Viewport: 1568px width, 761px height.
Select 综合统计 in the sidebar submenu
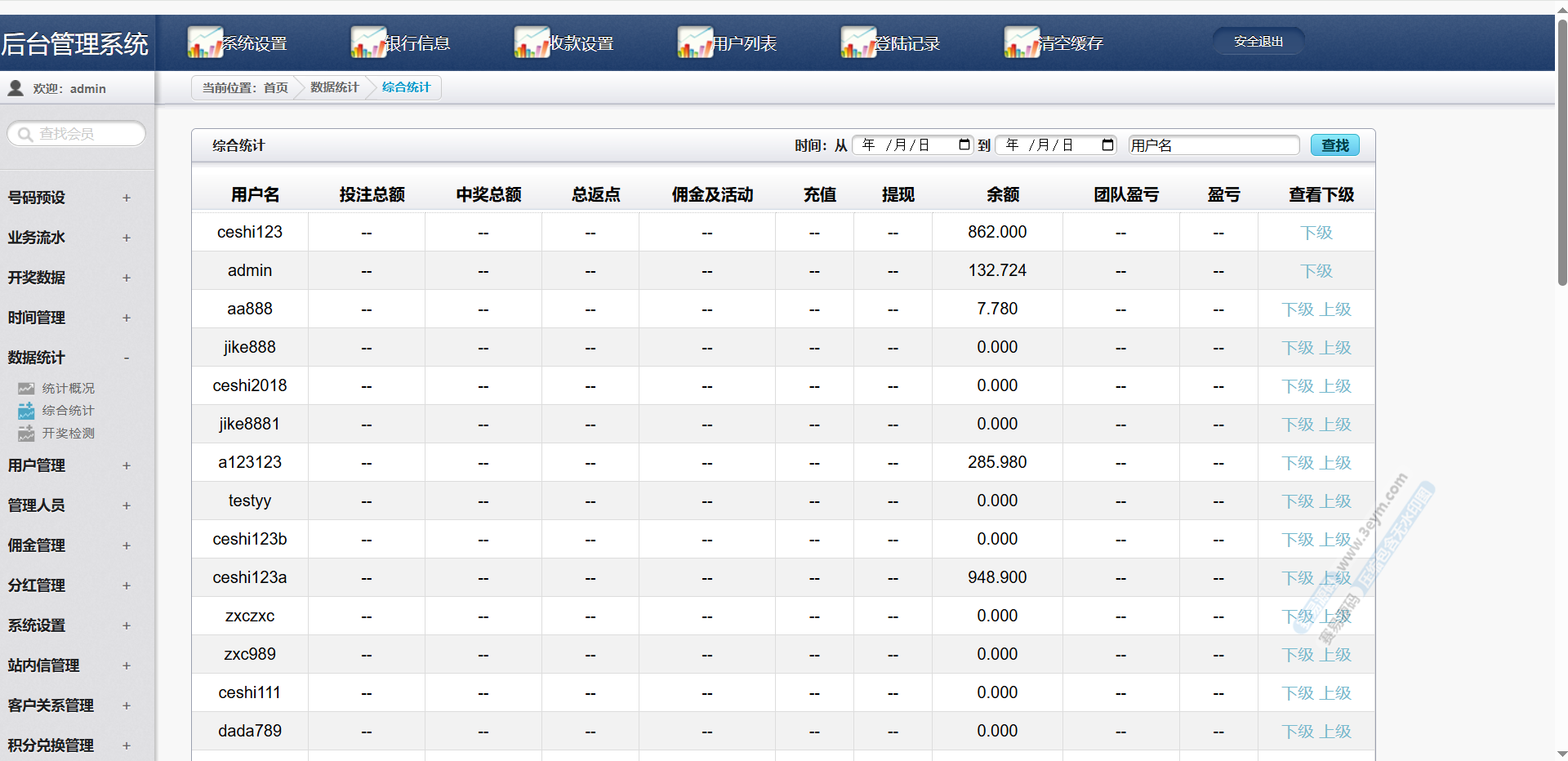(69, 411)
